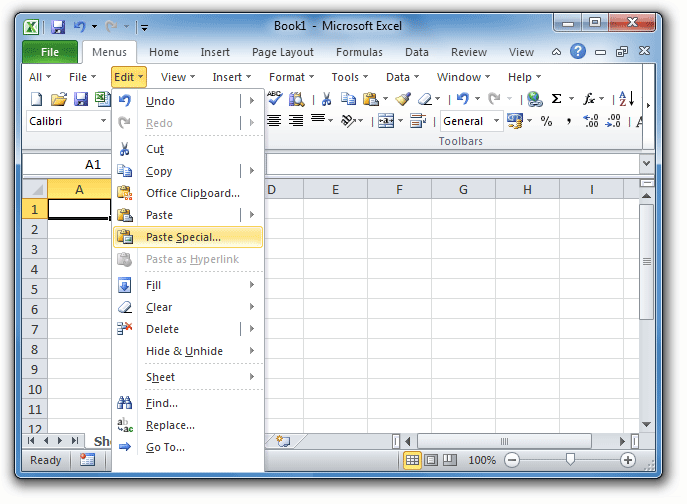
Task: Toggle Minimize the Ribbon caret button
Action: click(556, 52)
